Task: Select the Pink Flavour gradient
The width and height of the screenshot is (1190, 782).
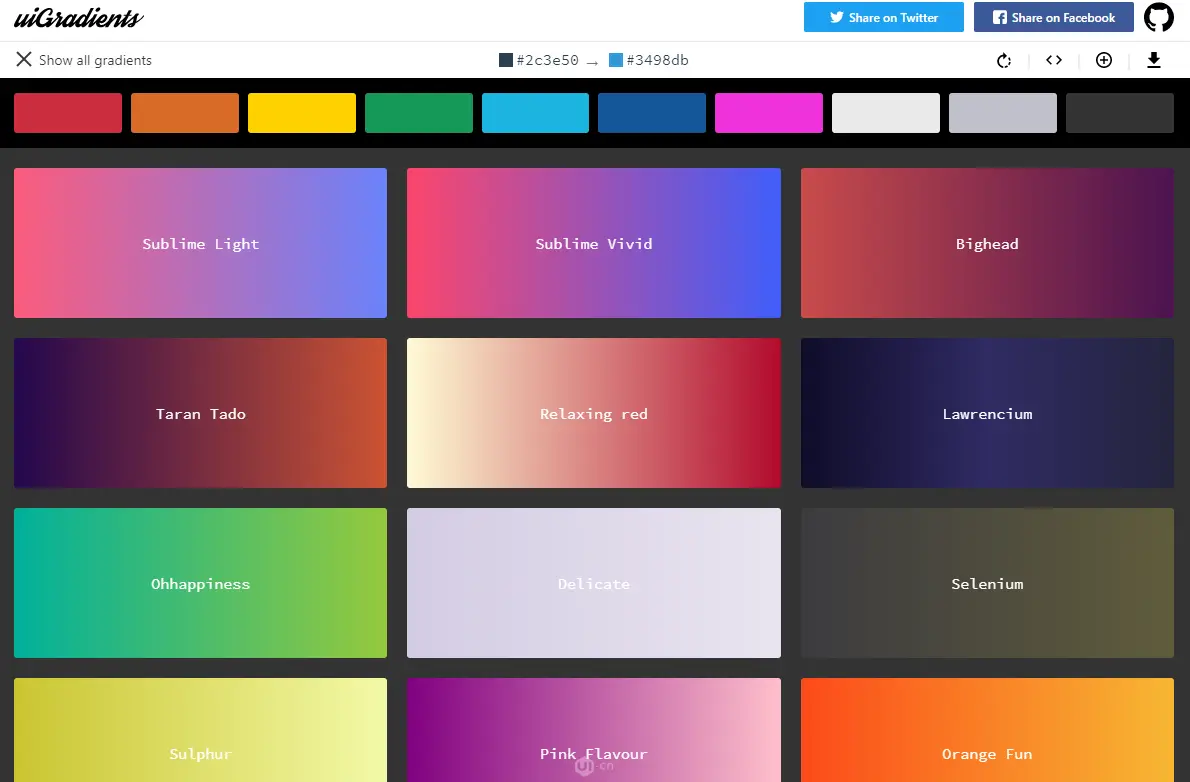Action: pyautogui.click(x=593, y=730)
